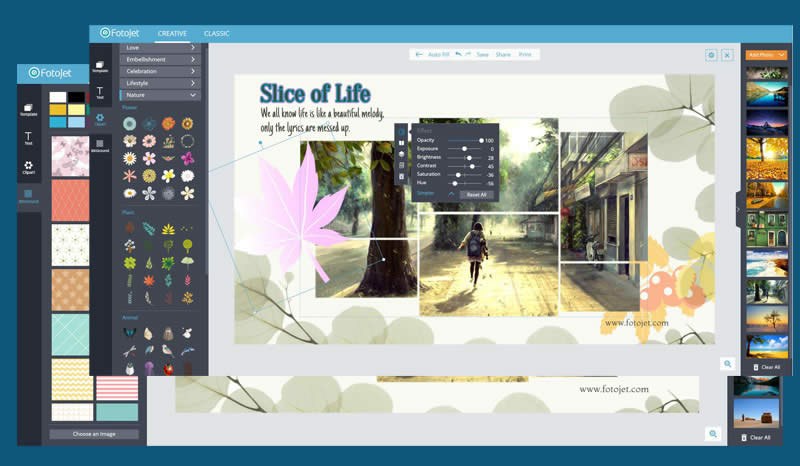
Task: Click the Reset All button
Action: click(476, 194)
